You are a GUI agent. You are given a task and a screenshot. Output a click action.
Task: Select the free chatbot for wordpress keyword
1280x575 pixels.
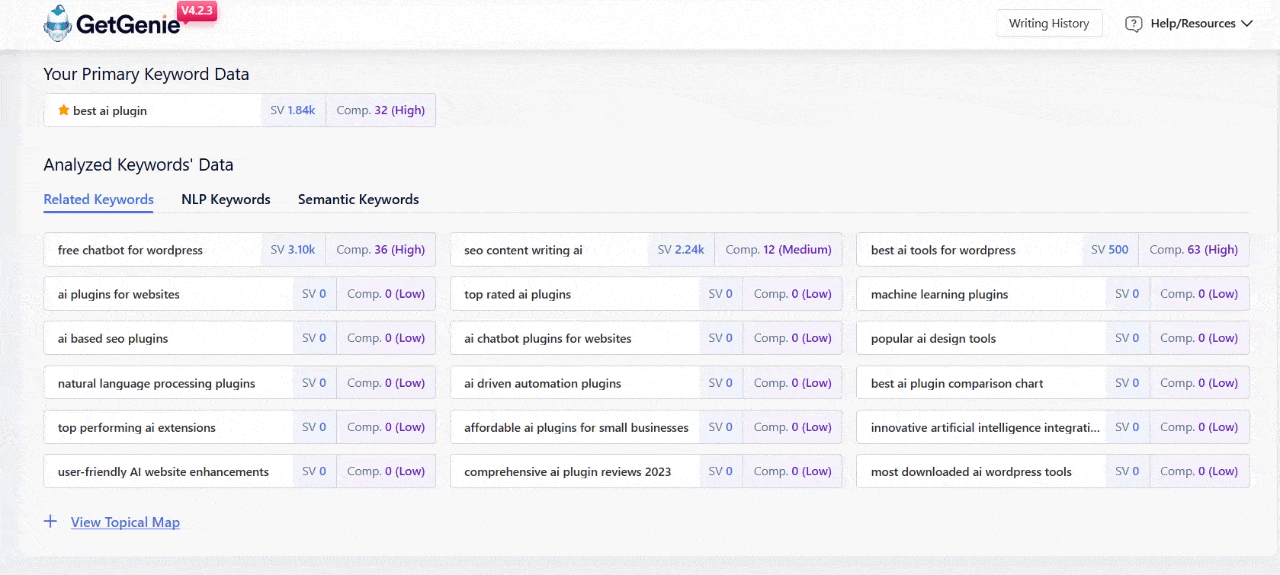(130, 250)
